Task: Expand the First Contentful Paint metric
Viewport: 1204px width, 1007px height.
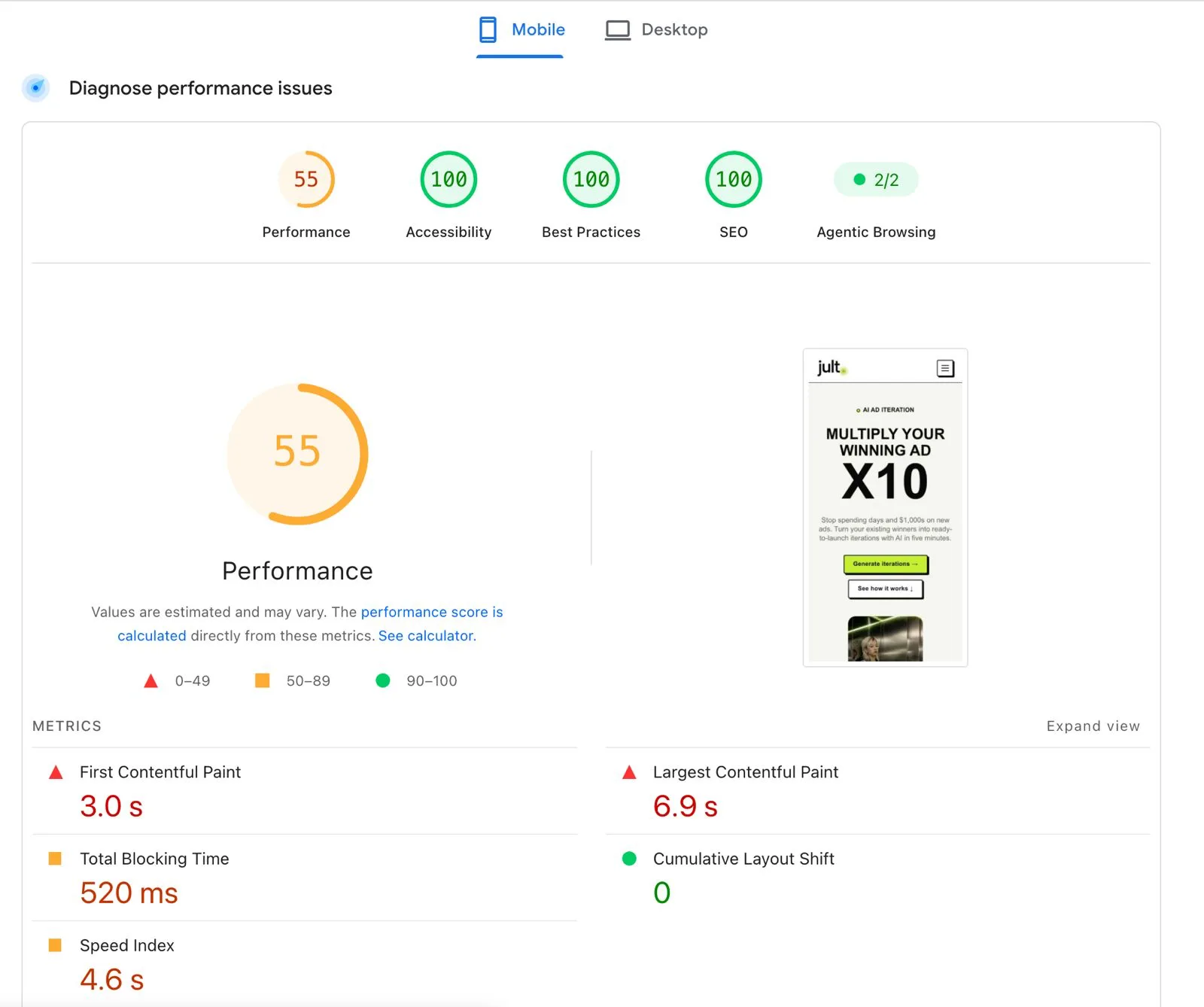Action: tap(305, 791)
